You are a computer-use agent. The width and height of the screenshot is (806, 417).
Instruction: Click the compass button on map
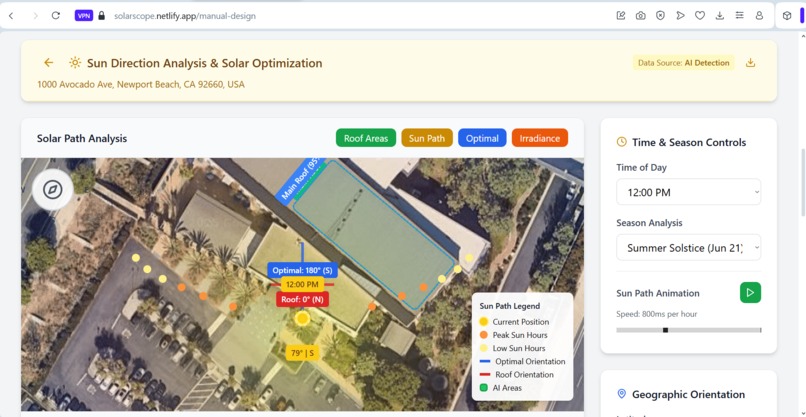(x=52, y=190)
